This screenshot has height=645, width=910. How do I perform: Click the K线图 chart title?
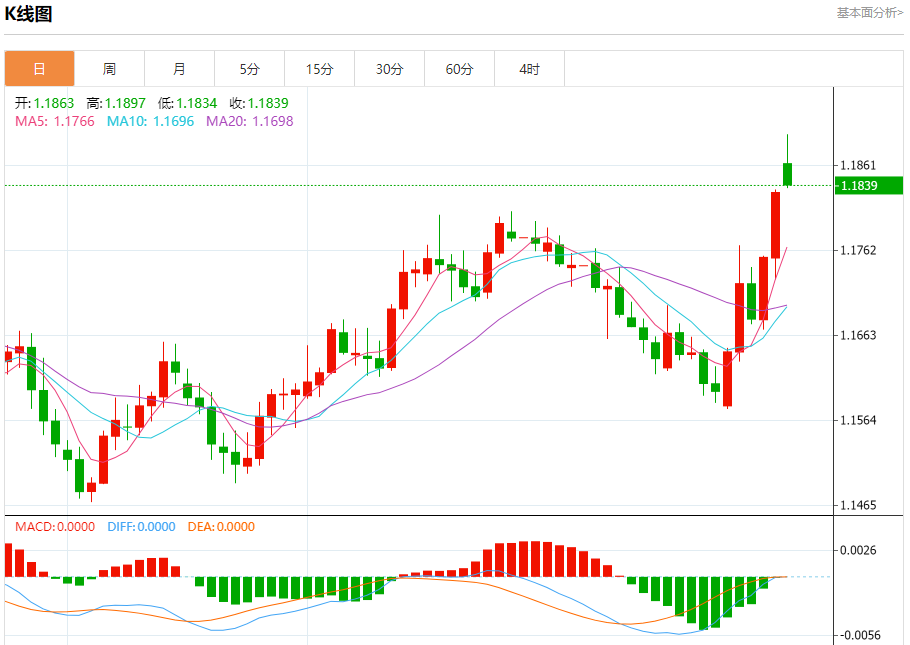29,14
